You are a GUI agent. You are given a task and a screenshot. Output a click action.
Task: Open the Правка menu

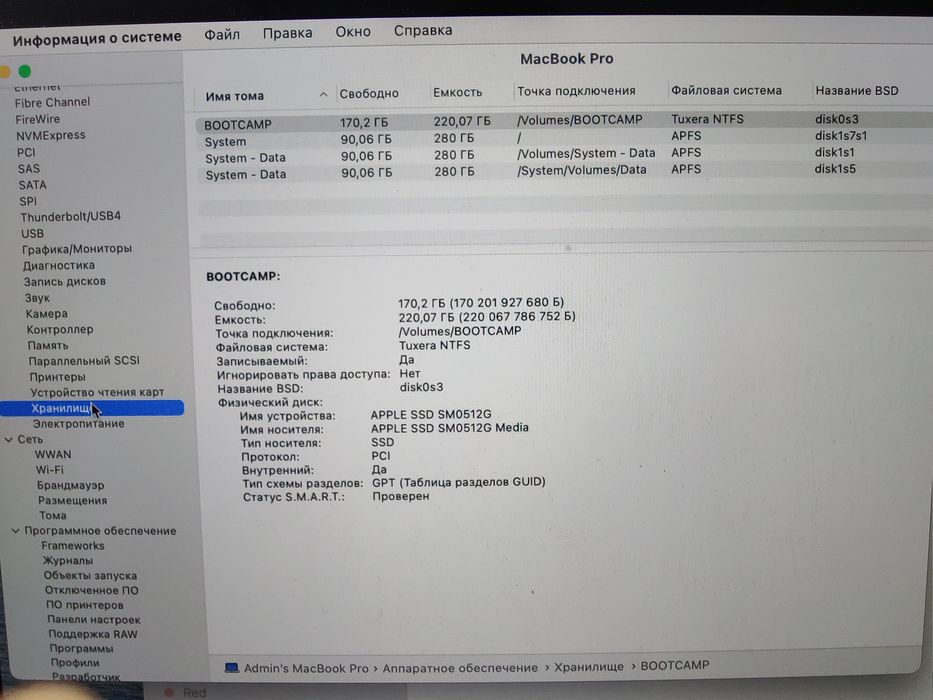click(287, 33)
